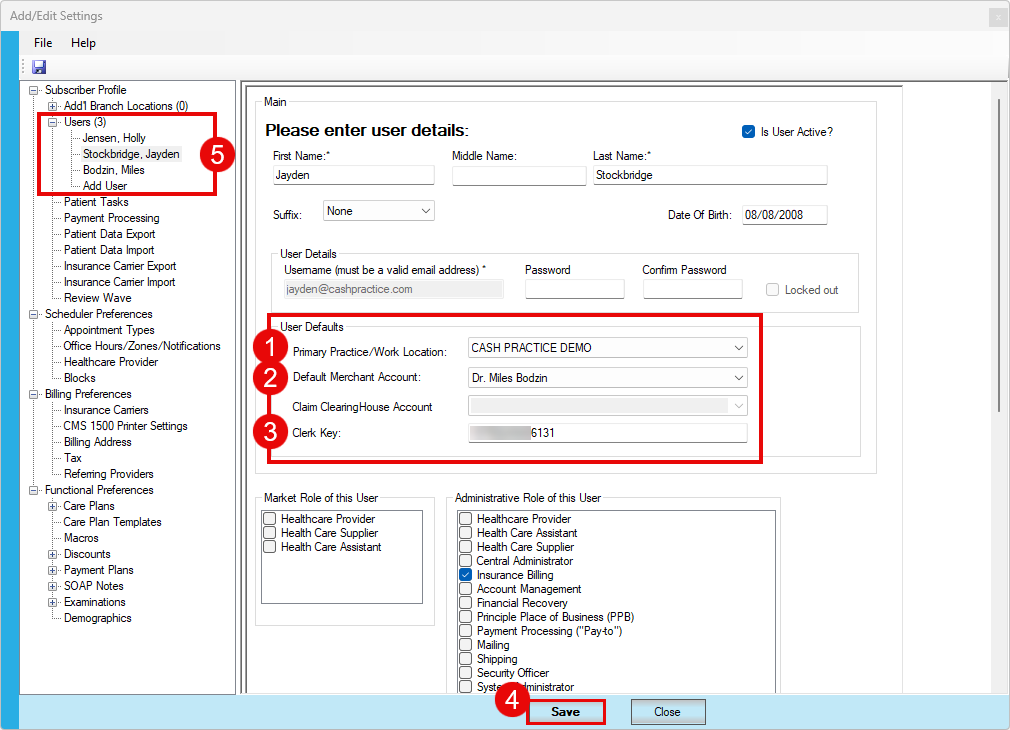Uncheck the Insurance Billing administrative role

pos(466,575)
